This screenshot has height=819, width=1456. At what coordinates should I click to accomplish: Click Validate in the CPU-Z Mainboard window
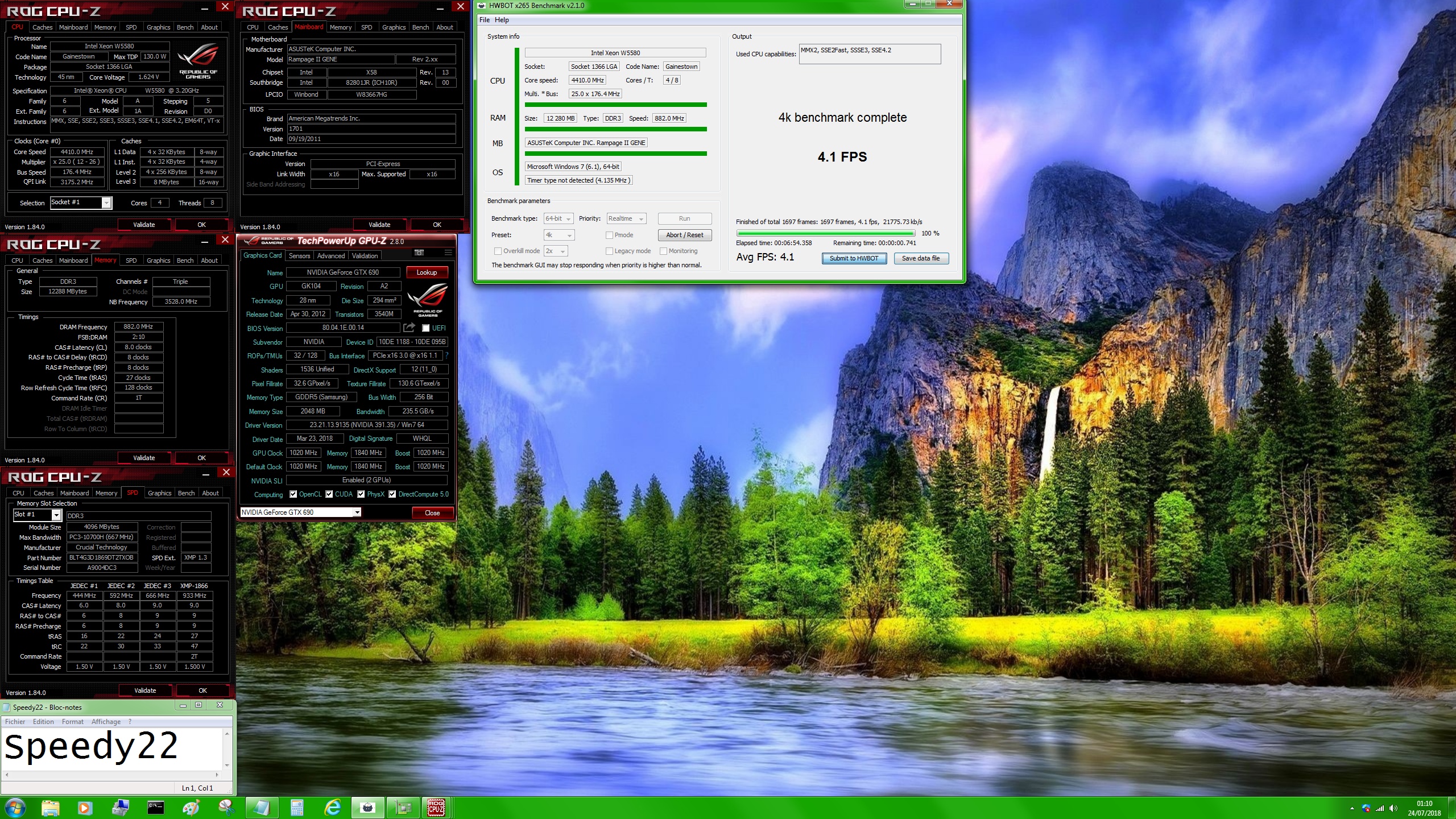(x=379, y=225)
